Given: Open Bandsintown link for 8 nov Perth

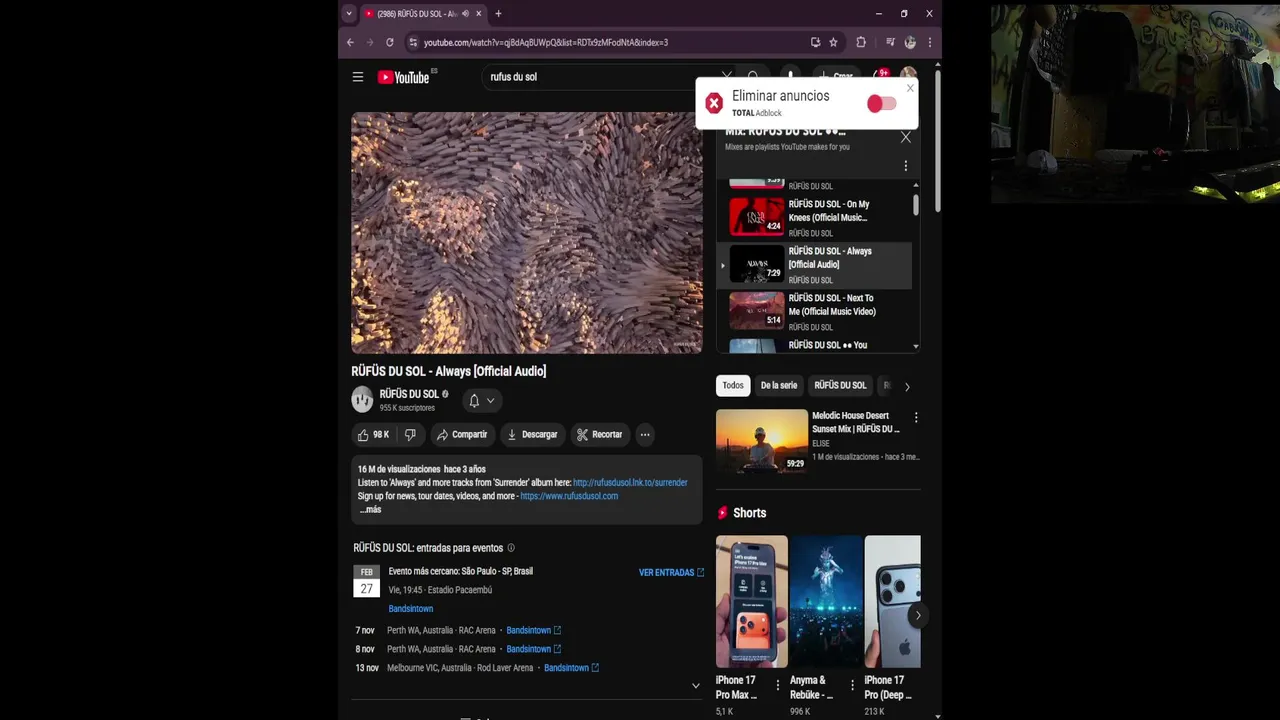Looking at the screenshot, I should coord(533,649).
